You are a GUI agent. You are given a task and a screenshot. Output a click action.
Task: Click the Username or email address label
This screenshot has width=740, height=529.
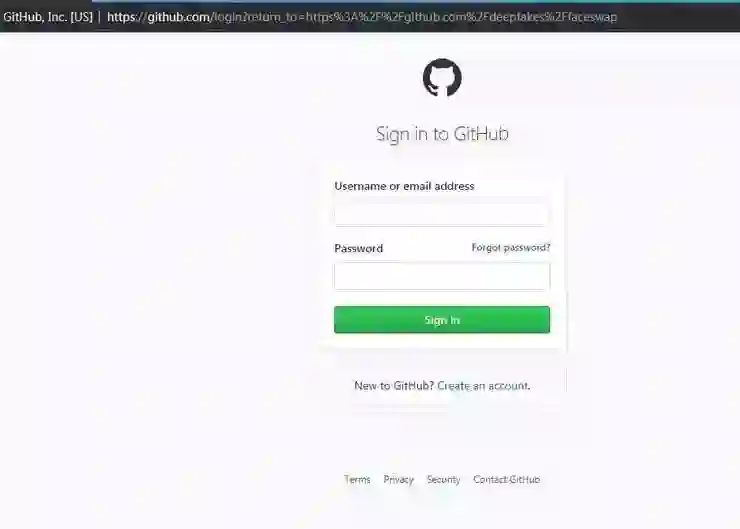coord(404,186)
